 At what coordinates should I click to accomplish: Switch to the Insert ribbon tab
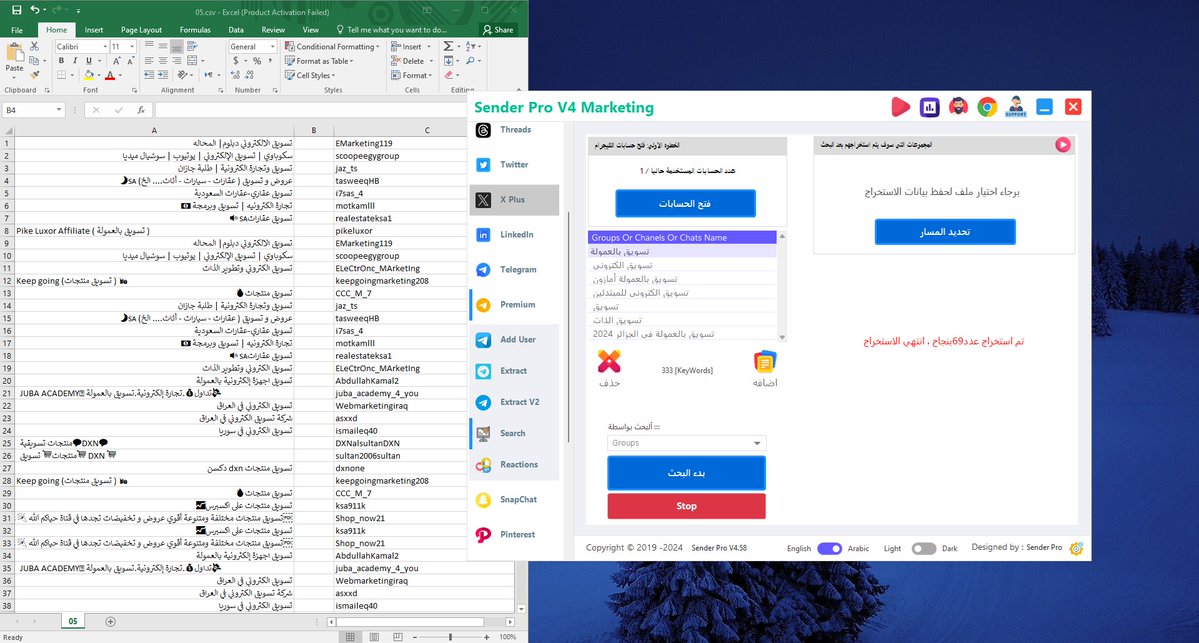(x=94, y=30)
